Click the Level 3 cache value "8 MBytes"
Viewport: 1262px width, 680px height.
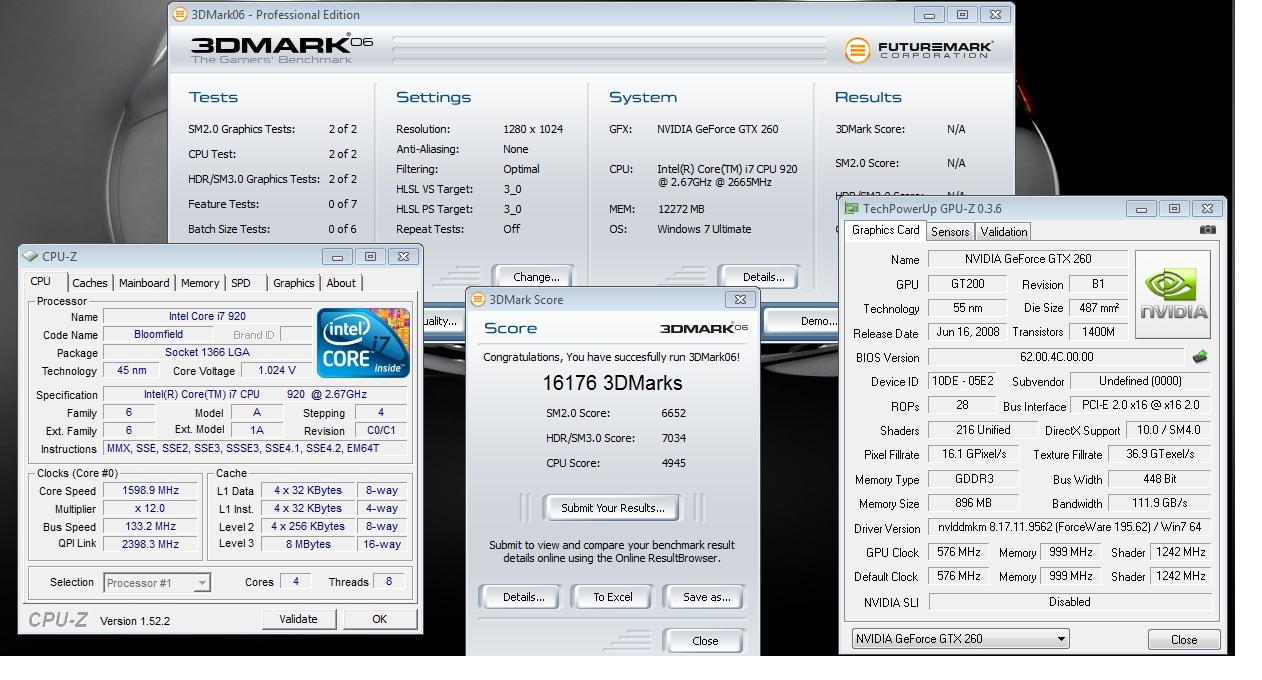coord(310,545)
